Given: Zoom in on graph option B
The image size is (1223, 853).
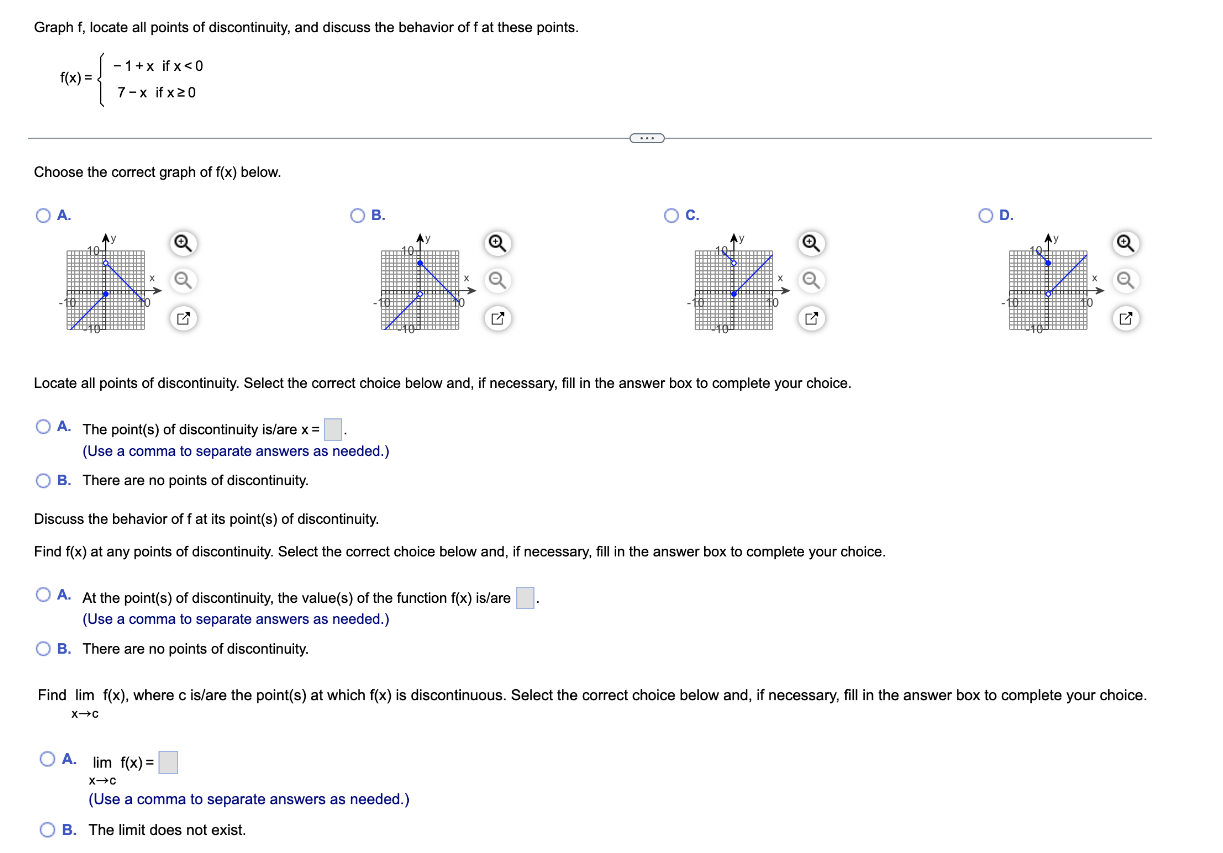Looking at the screenshot, I should 496,243.
